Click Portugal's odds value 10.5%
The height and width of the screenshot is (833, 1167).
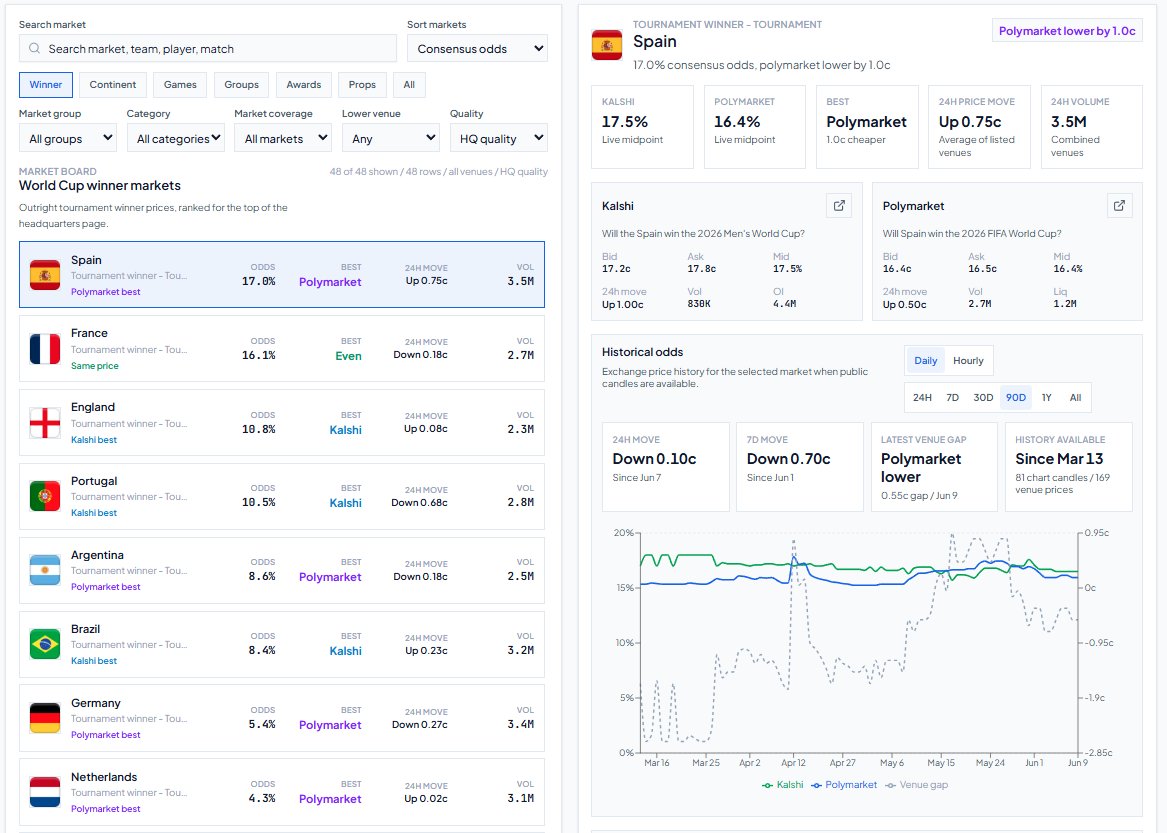point(258,502)
